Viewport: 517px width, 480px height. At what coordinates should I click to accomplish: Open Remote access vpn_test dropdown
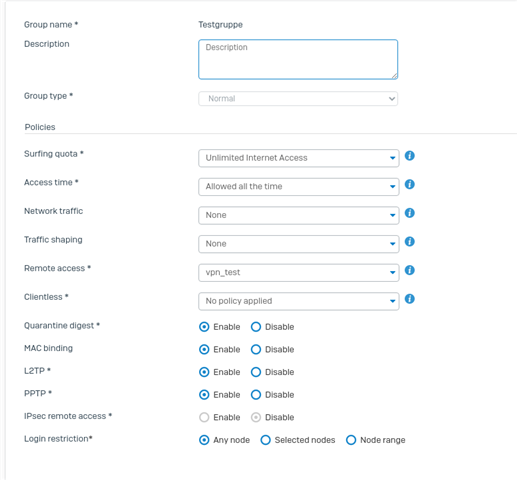(x=299, y=273)
